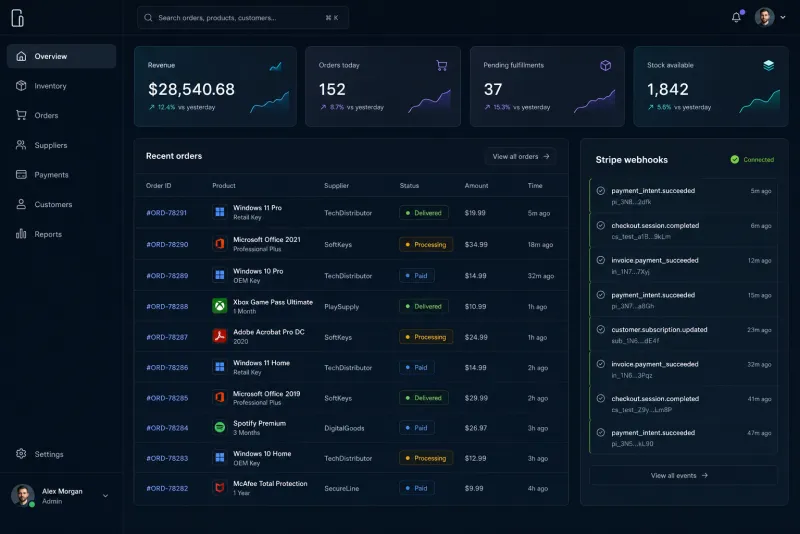The width and height of the screenshot is (800, 534).
Task: Open the notifications bell
Action: click(x=736, y=17)
